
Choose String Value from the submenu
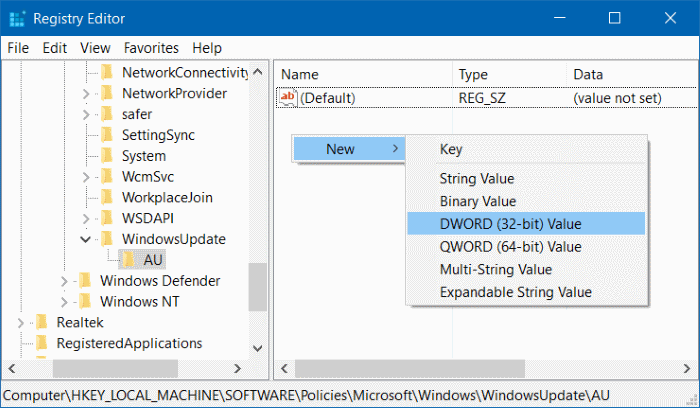coord(526,179)
